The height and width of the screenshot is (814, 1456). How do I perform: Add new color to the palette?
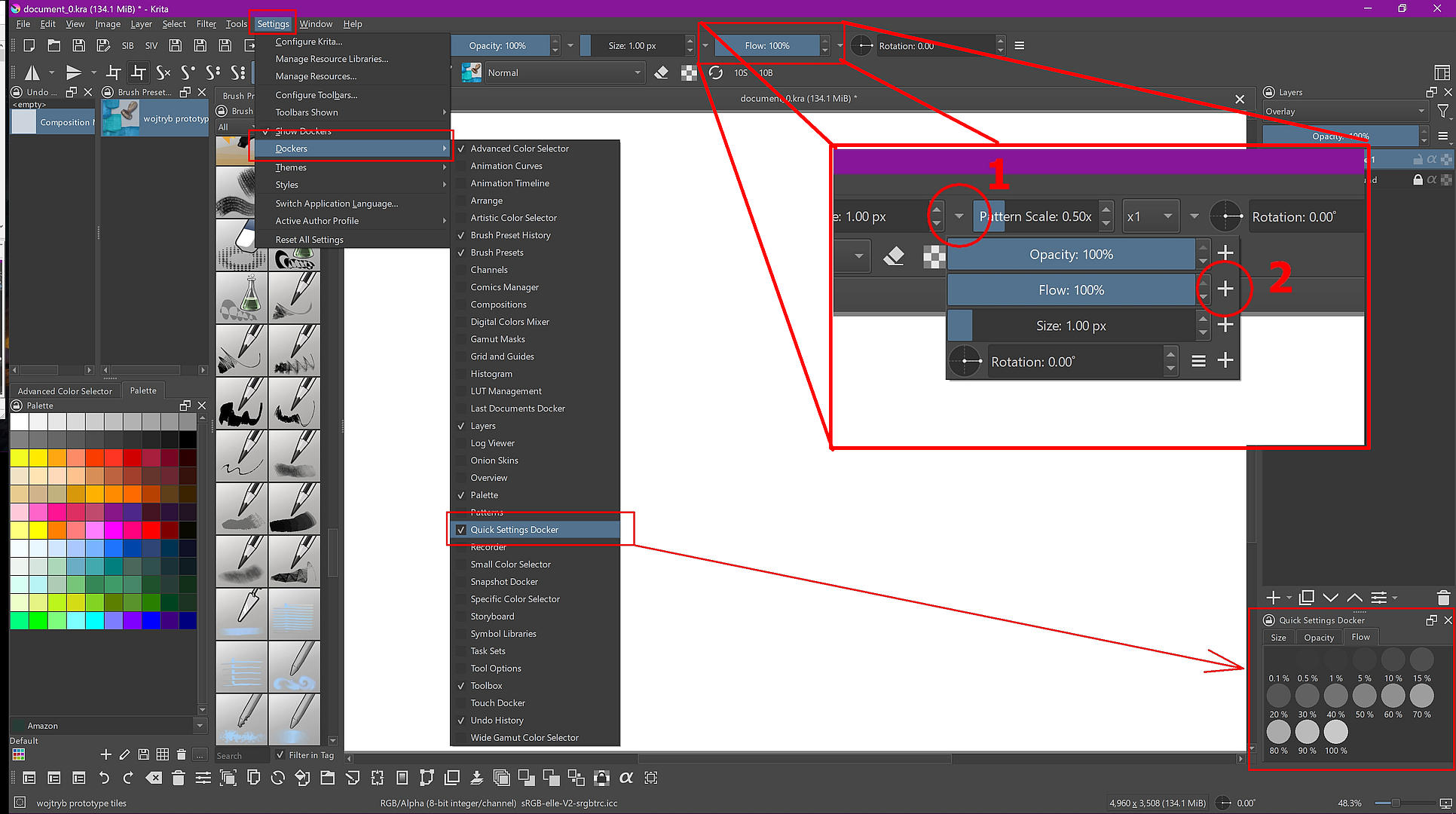click(106, 754)
